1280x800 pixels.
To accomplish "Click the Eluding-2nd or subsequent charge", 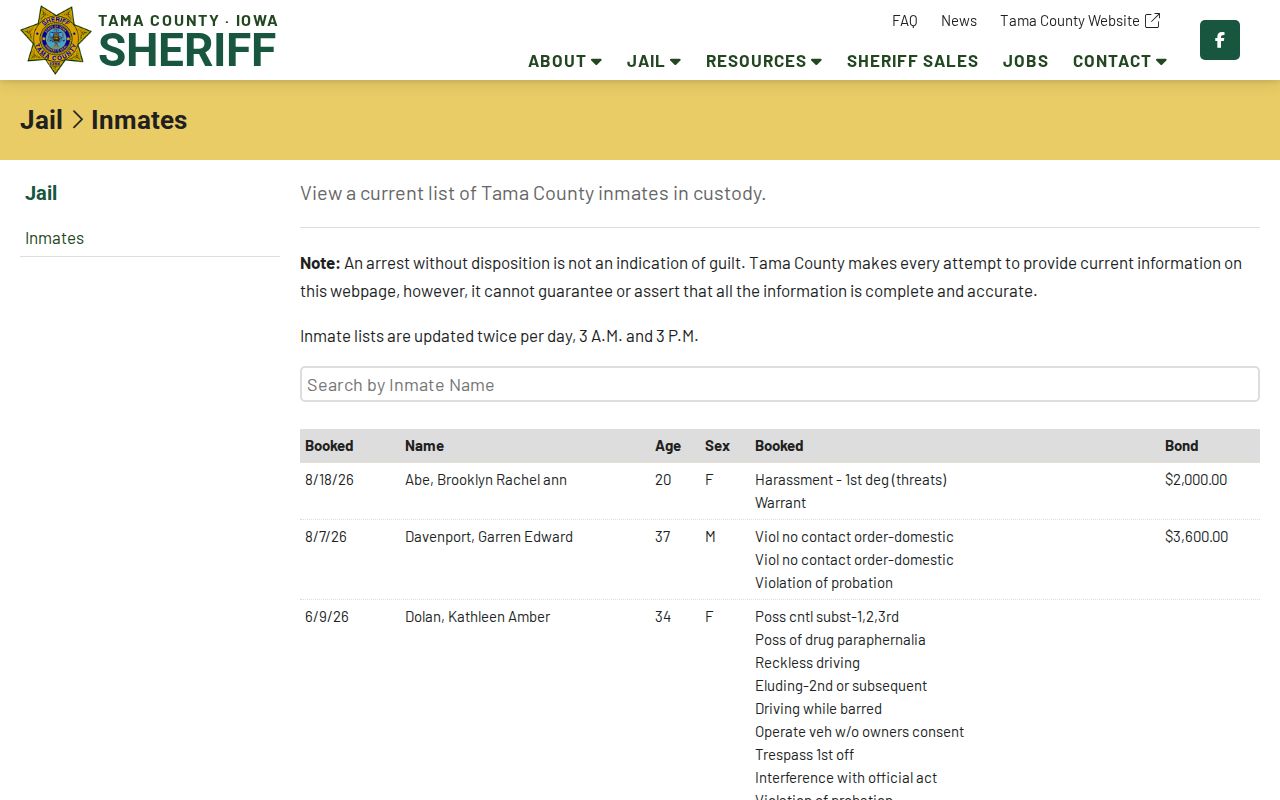I will 841,686.
